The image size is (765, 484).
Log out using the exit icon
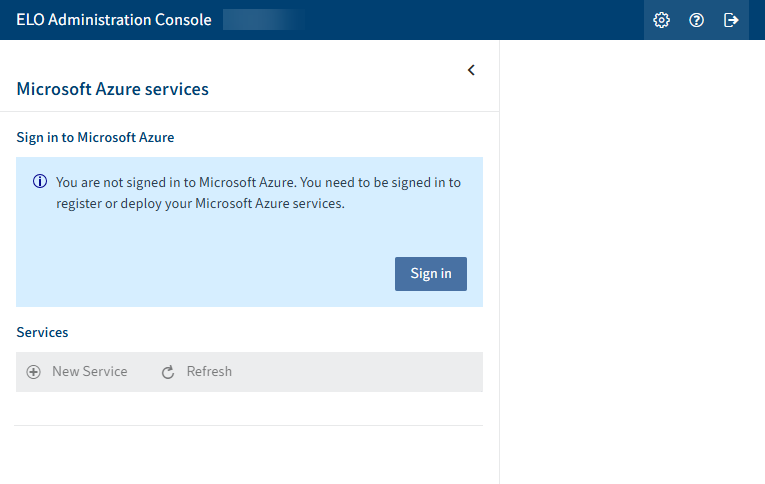pos(731,20)
